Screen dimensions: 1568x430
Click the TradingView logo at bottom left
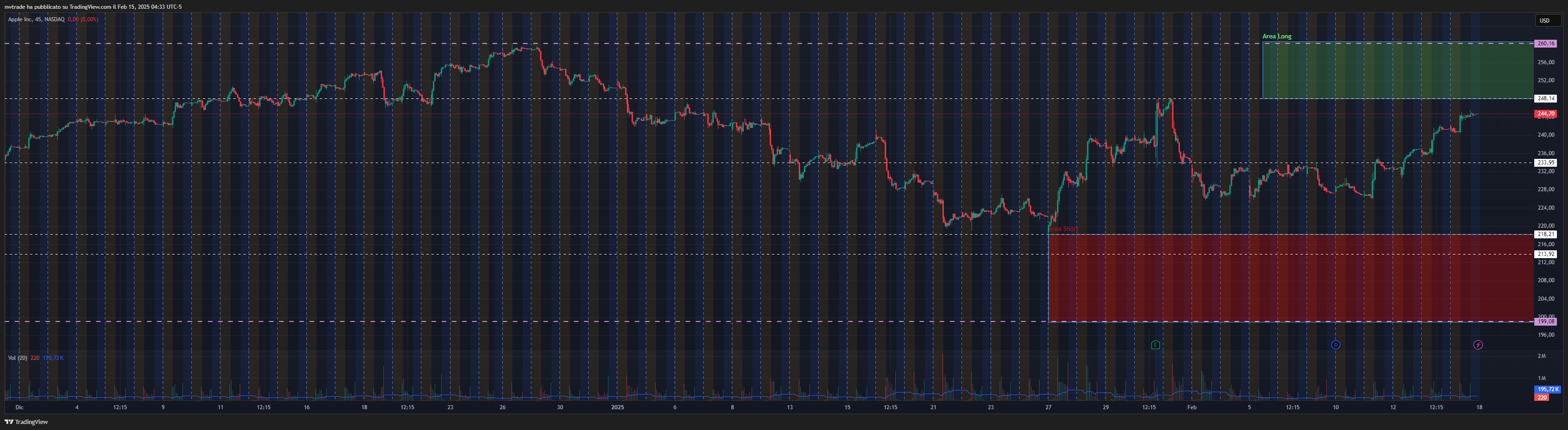point(26,422)
